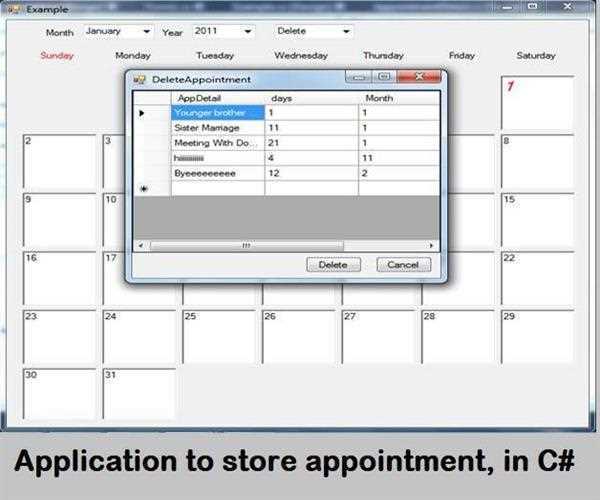Click the horizontal scrollbar right arrow
Screen dimensions: 600x500
click(x=432, y=245)
